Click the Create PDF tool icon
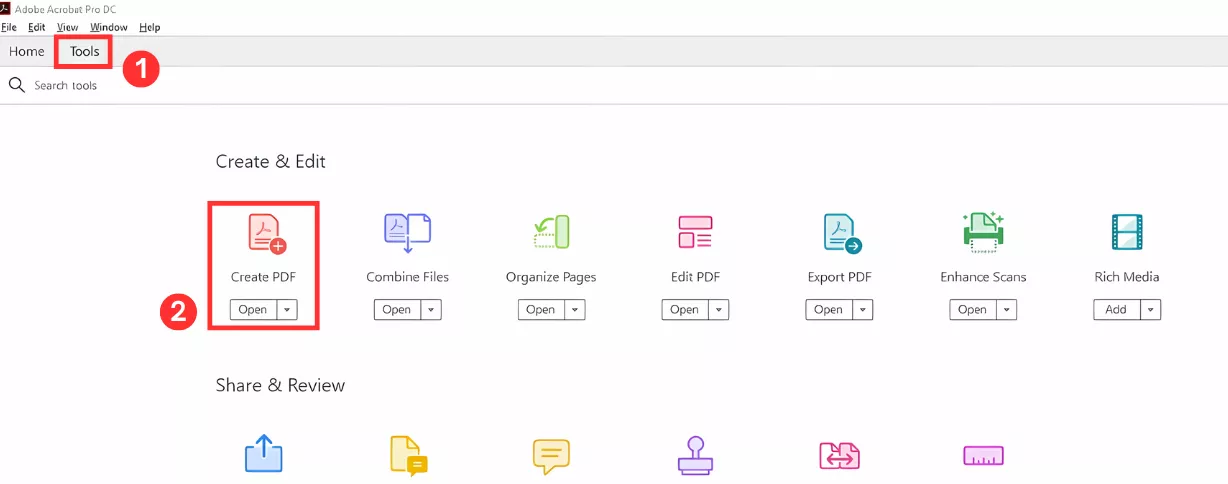 tap(266, 233)
